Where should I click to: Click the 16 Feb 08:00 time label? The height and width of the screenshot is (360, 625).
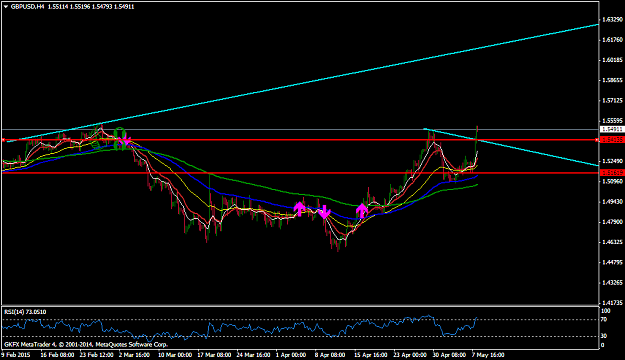coord(57,354)
